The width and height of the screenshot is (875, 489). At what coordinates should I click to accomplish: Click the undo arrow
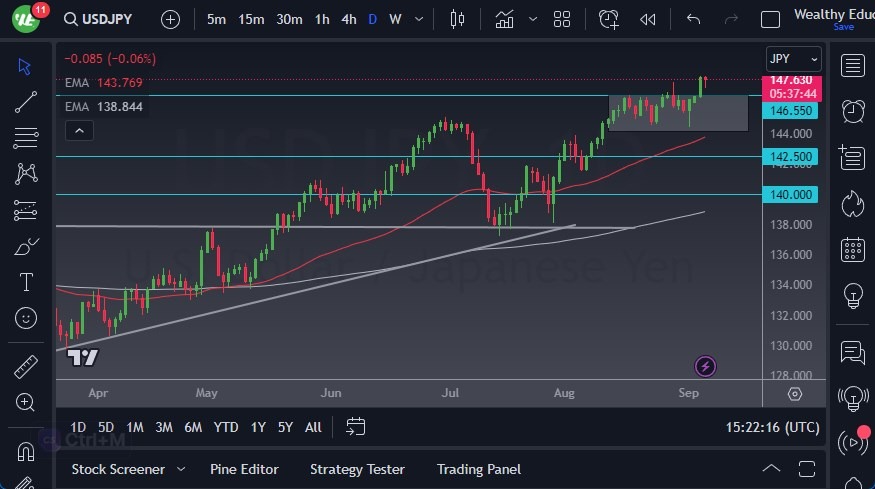[x=693, y=19]
